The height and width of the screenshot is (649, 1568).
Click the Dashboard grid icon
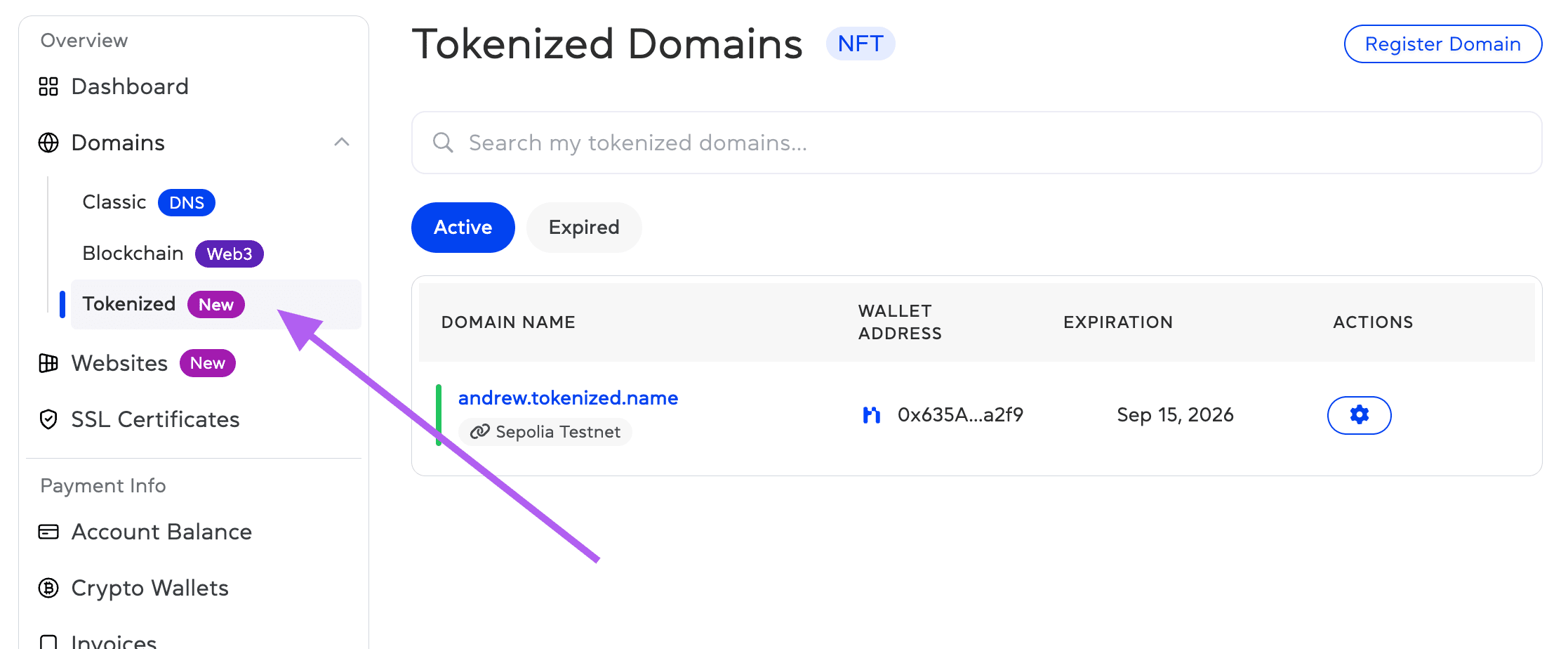48,86
